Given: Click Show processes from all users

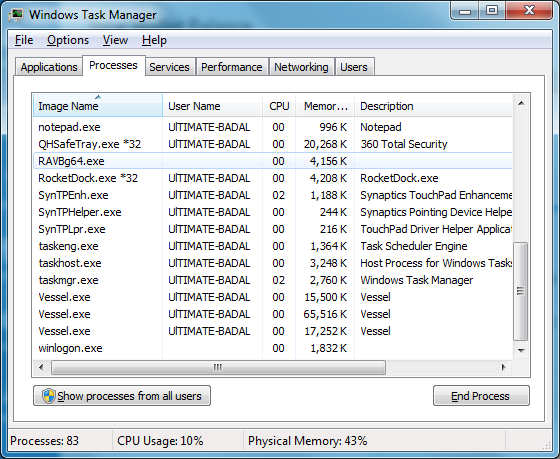Looking at the screenshot, I should point(122,396).
